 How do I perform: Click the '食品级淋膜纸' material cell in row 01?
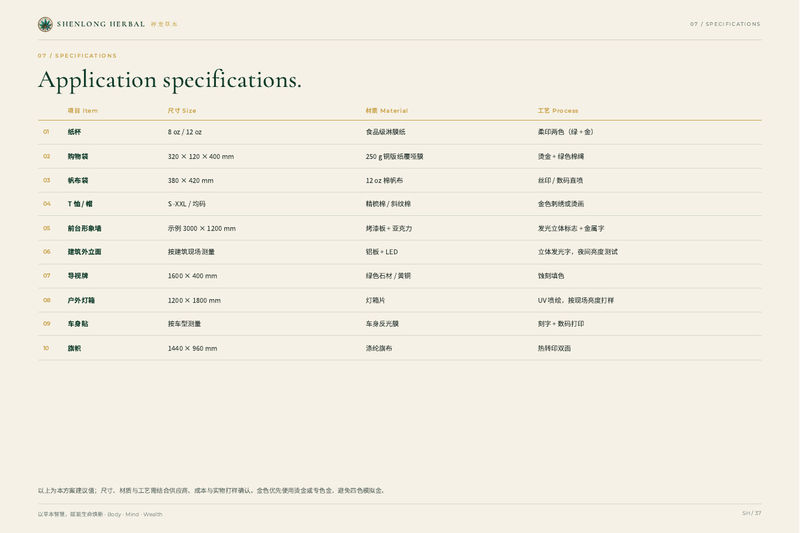click(x=385, y=132)
